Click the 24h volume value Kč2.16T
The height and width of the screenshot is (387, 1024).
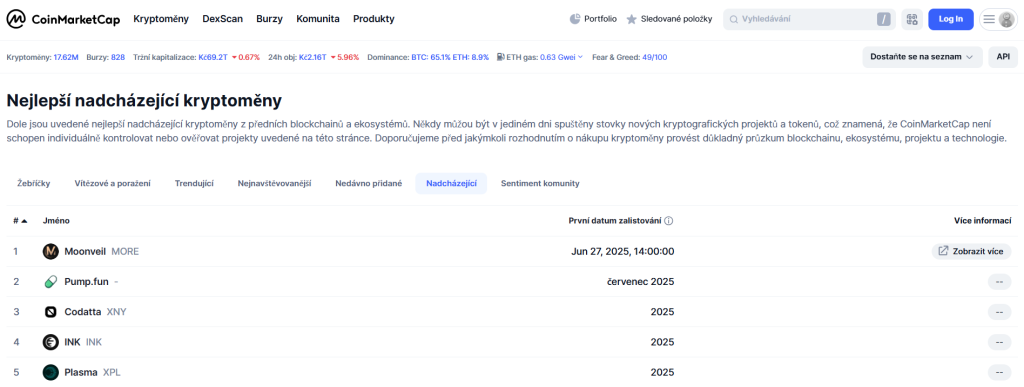tap(312, 57)
